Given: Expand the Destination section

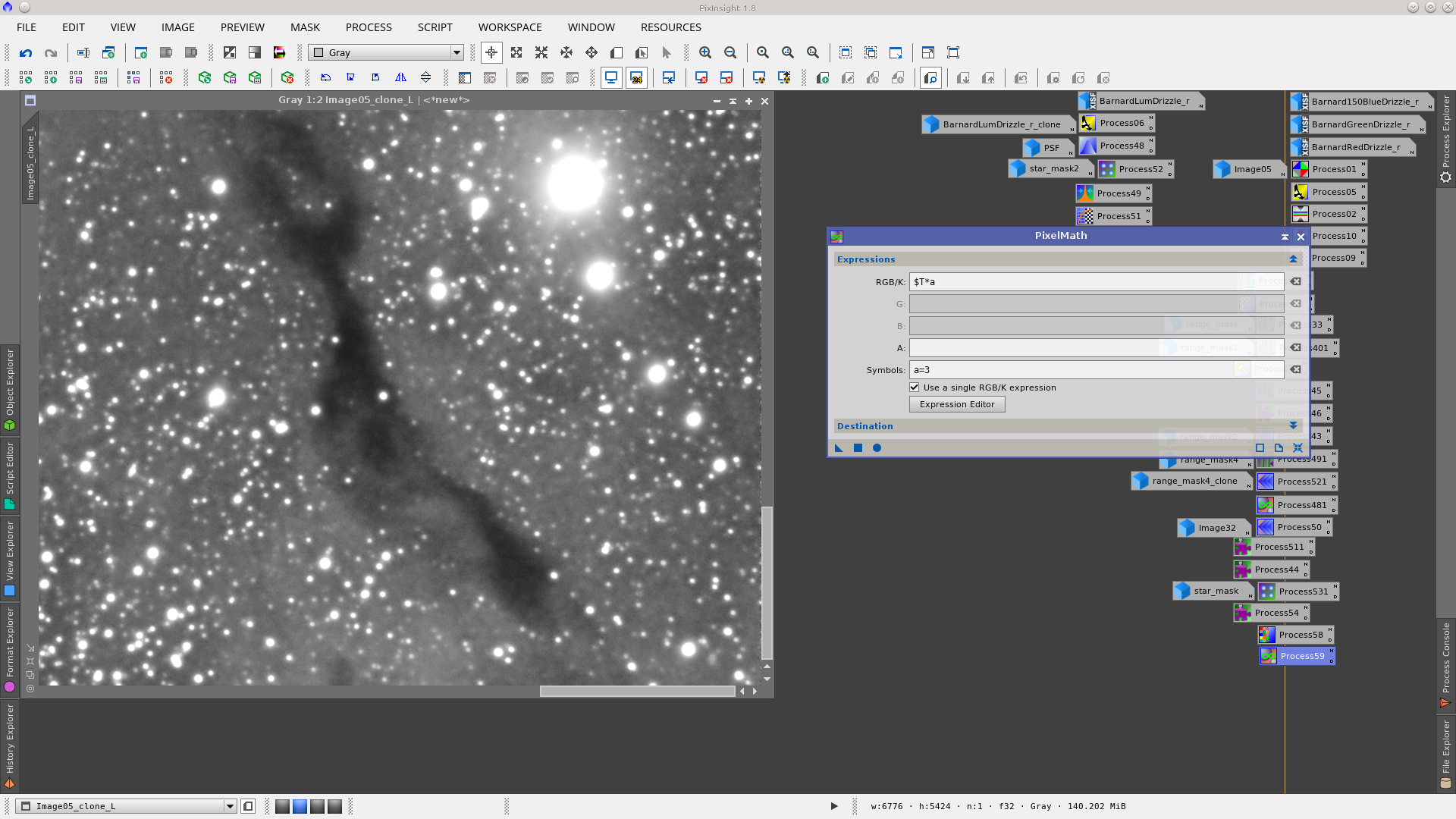Looking at the screenshot, I should click(1293, 426).
